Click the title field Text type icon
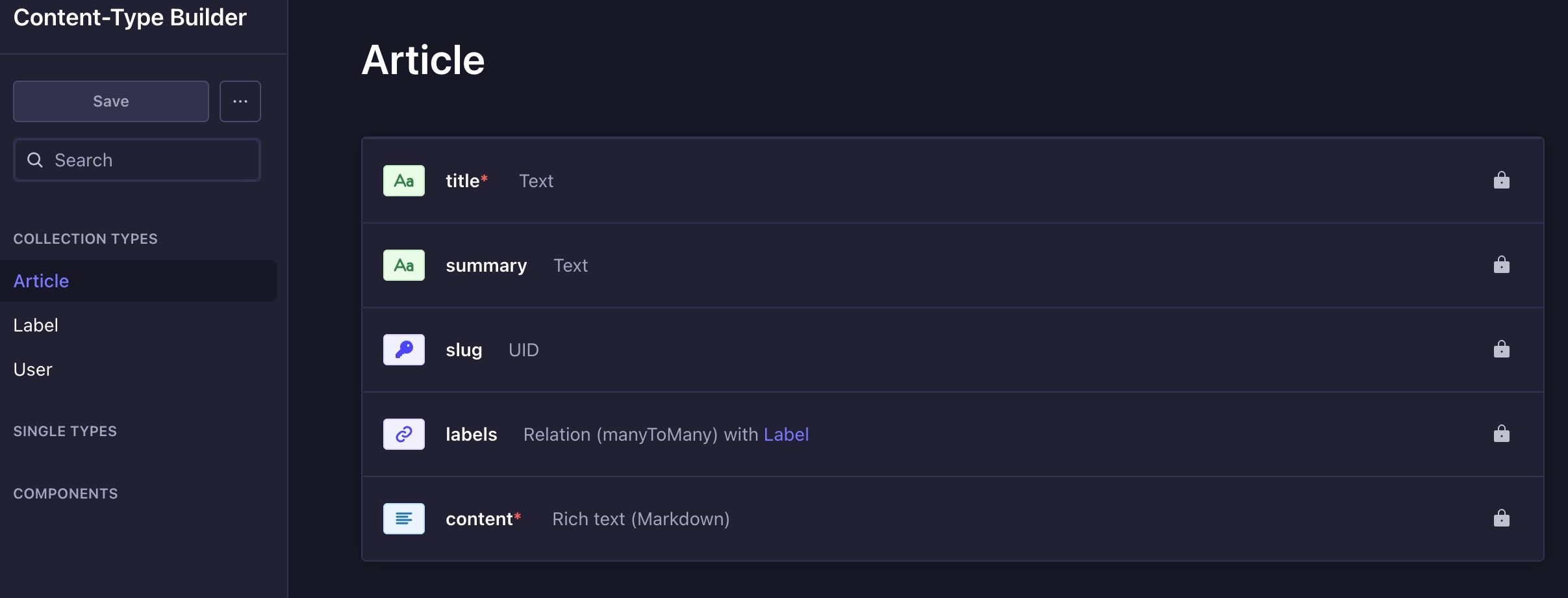This screenshot has height=598, width=1568. pyautogui.click(x=403, y=181)
